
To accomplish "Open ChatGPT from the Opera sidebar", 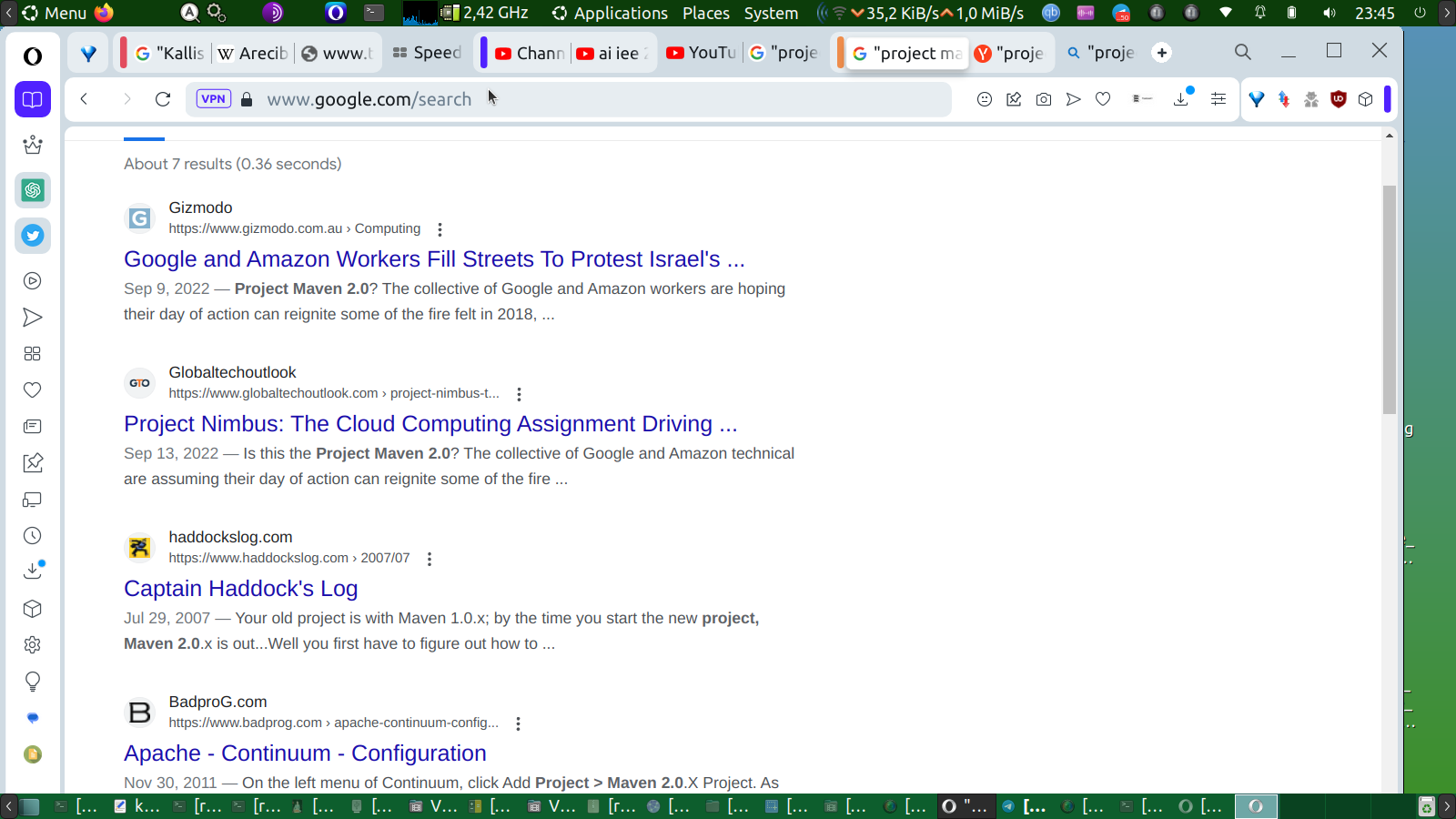I will [33, 190].
